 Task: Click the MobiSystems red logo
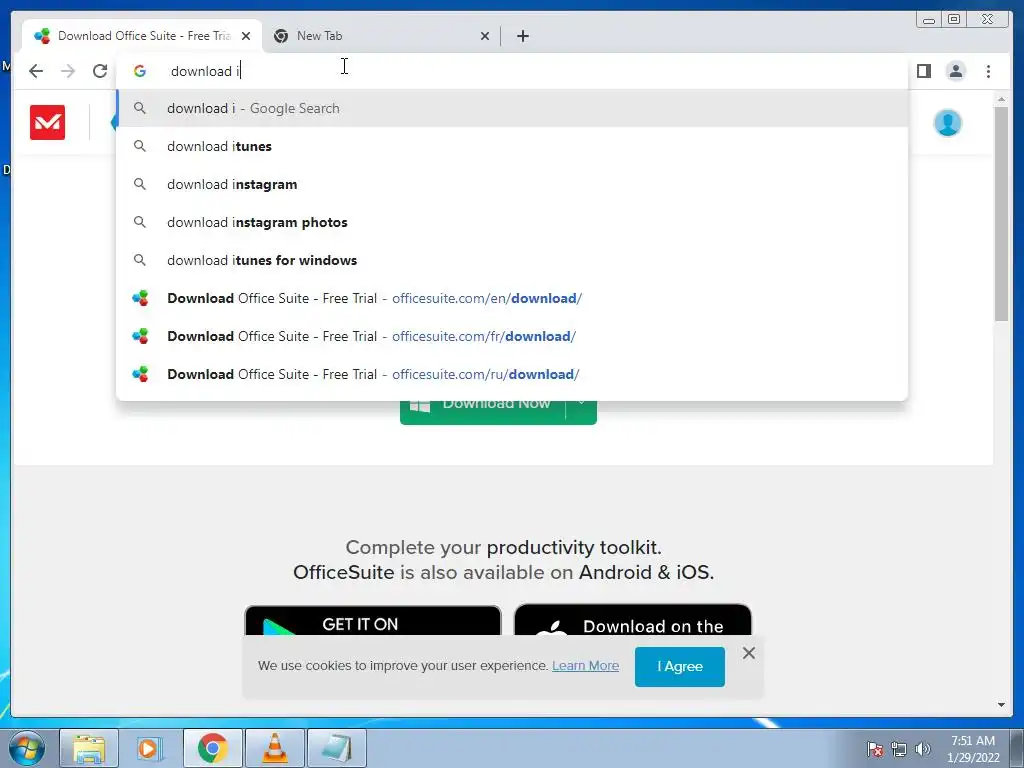[48, 122]
